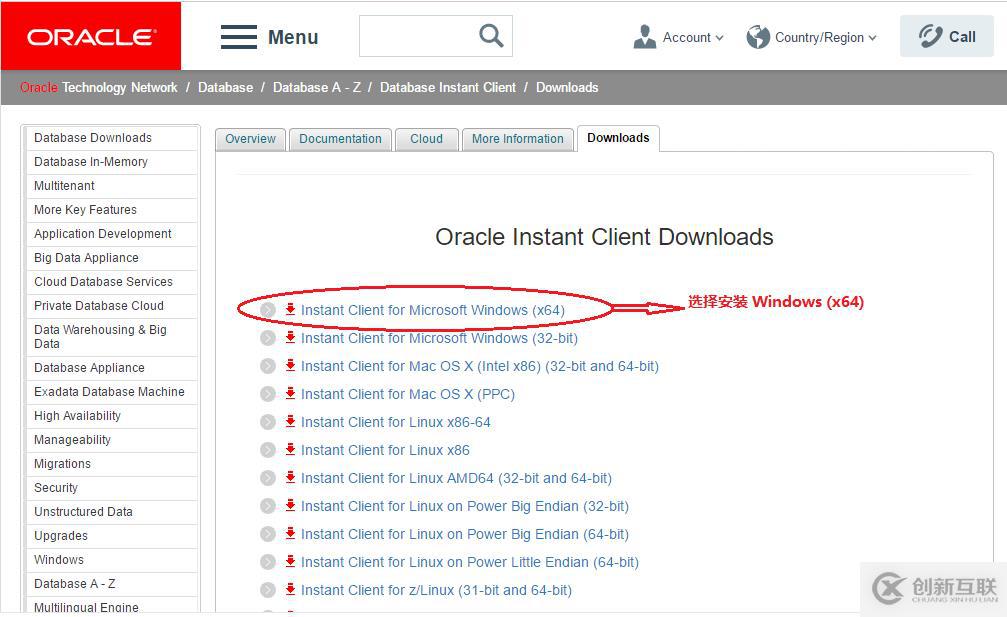
Task: Click the Downloads breadcrumb
Action: 567,87
